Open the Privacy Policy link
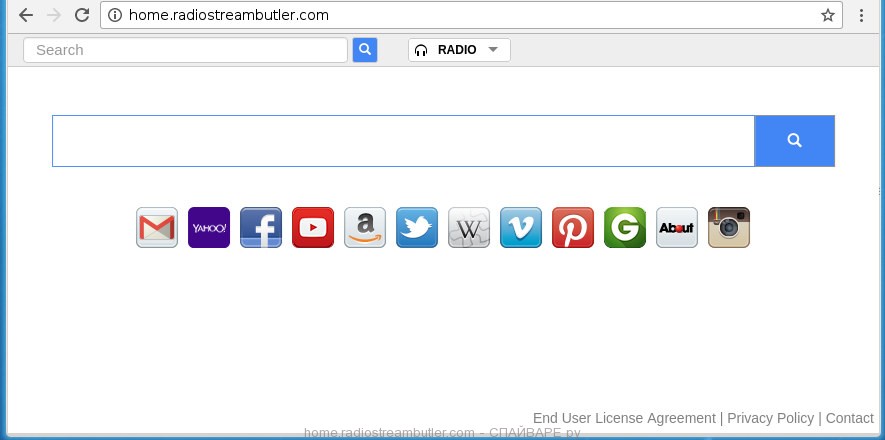 [x=770, y=418]
